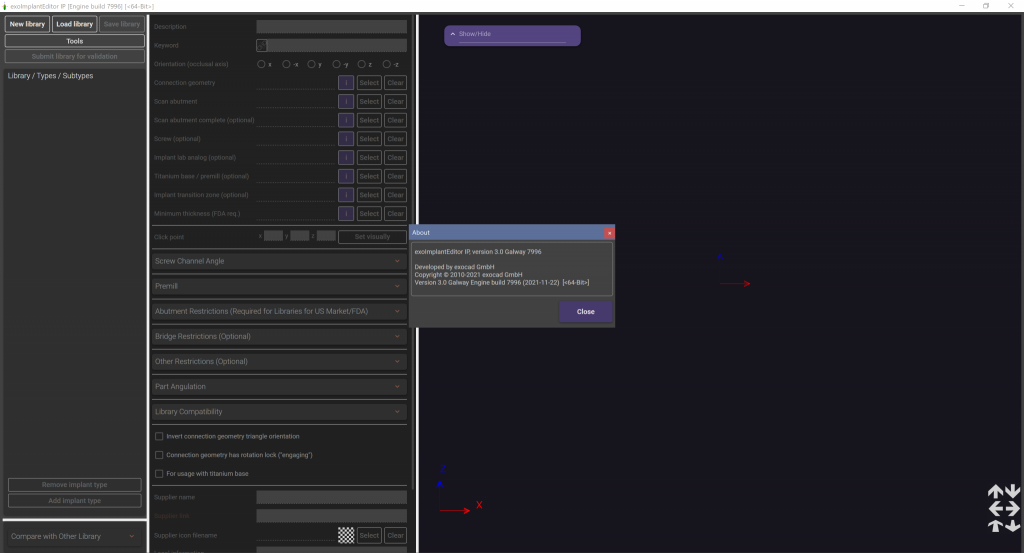Check the connection geometry rotation lock option

point(159,455)
